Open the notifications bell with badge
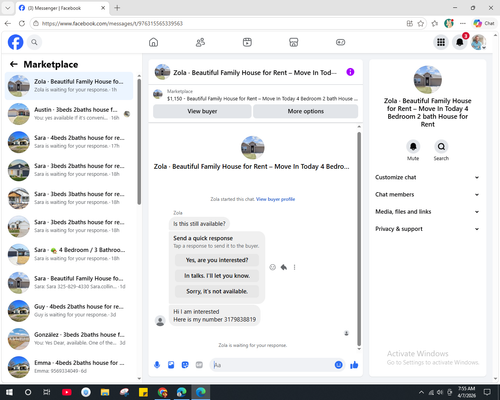500x400 pixels. tap(460, 42)
